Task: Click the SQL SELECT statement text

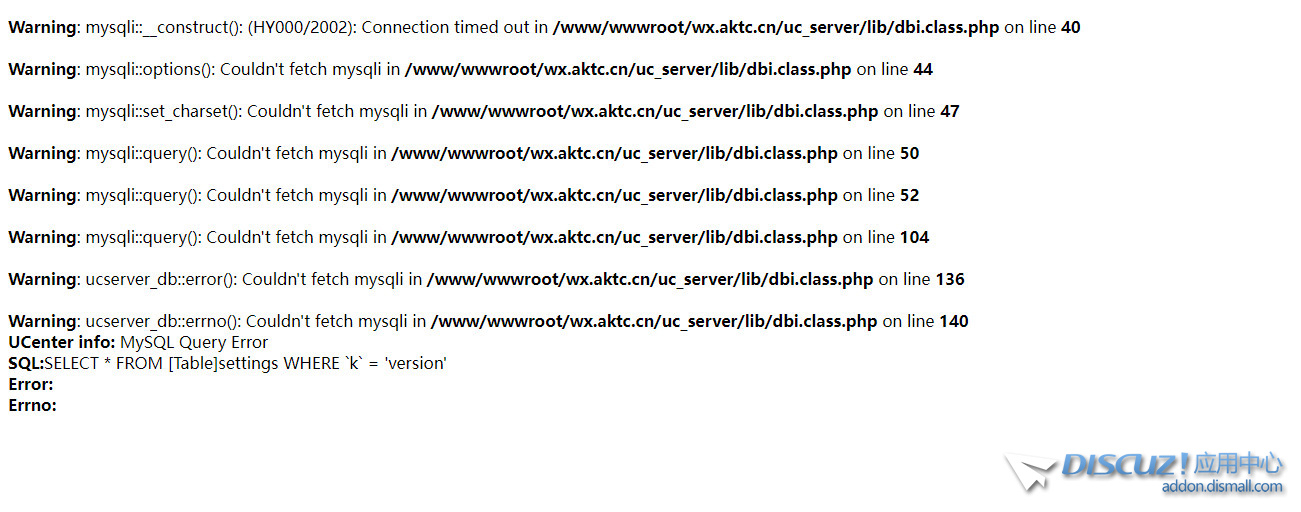Action: [245, 364]
